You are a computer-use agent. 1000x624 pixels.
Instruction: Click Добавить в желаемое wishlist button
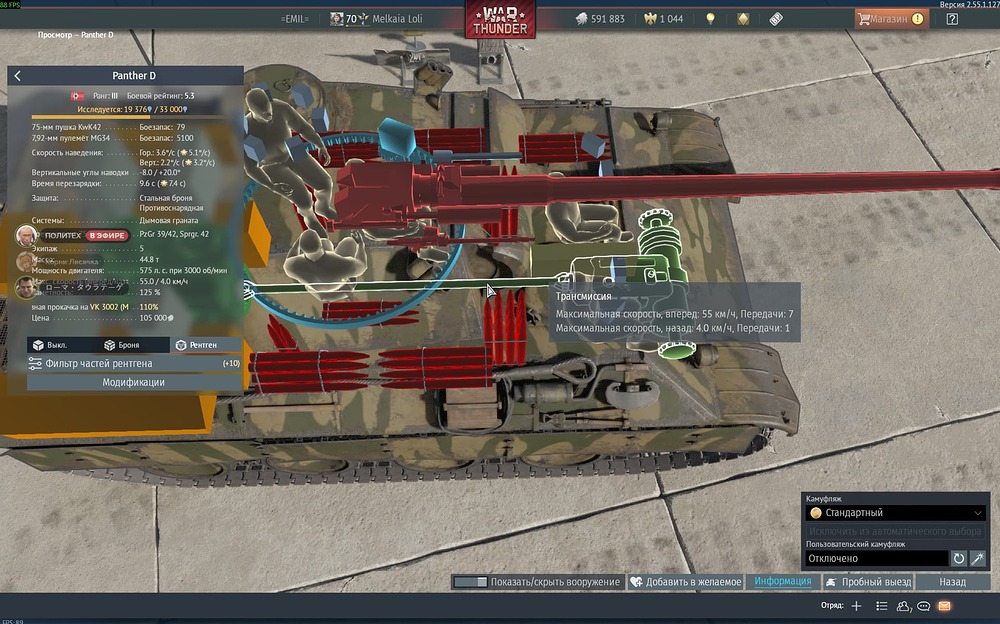click(x=686, y=582)
